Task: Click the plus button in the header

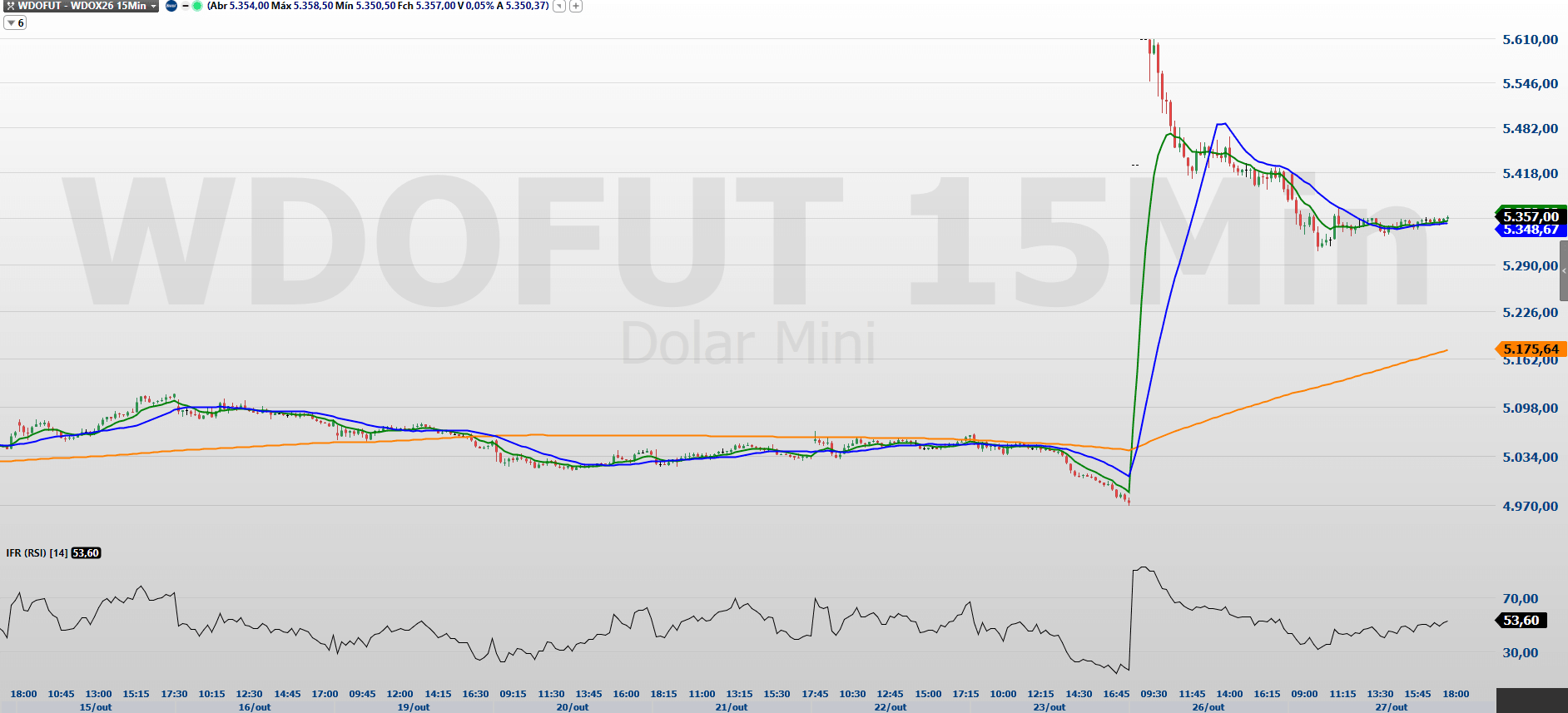Action: pos(576,6)
